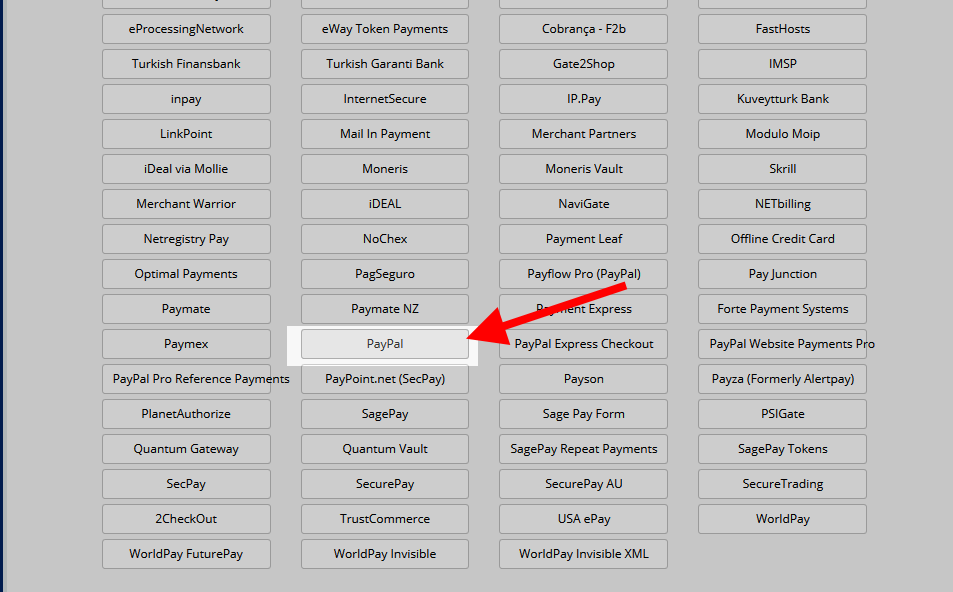The width and height of the screenshot is (953, 592).
Task: Choose Gate2Shop gateway
Action: click(583, 64)
